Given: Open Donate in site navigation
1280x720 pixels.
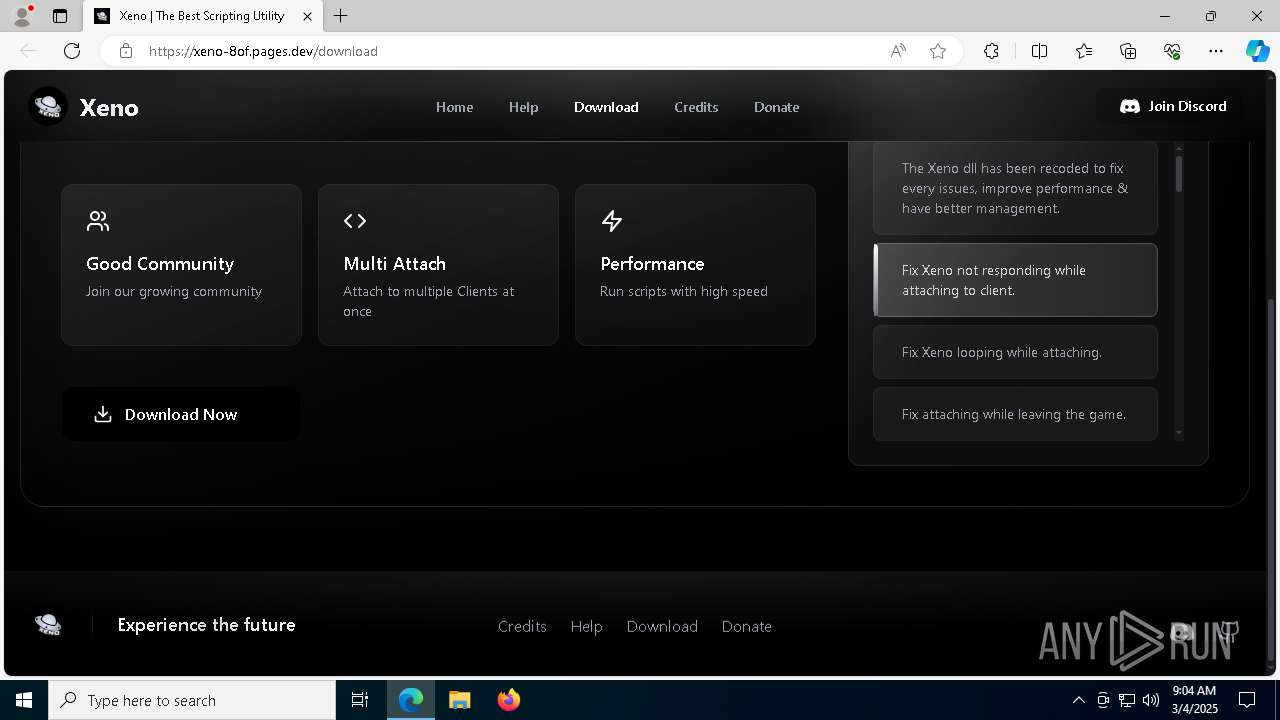Looking at the screenshot, I should tap(776, 107).
